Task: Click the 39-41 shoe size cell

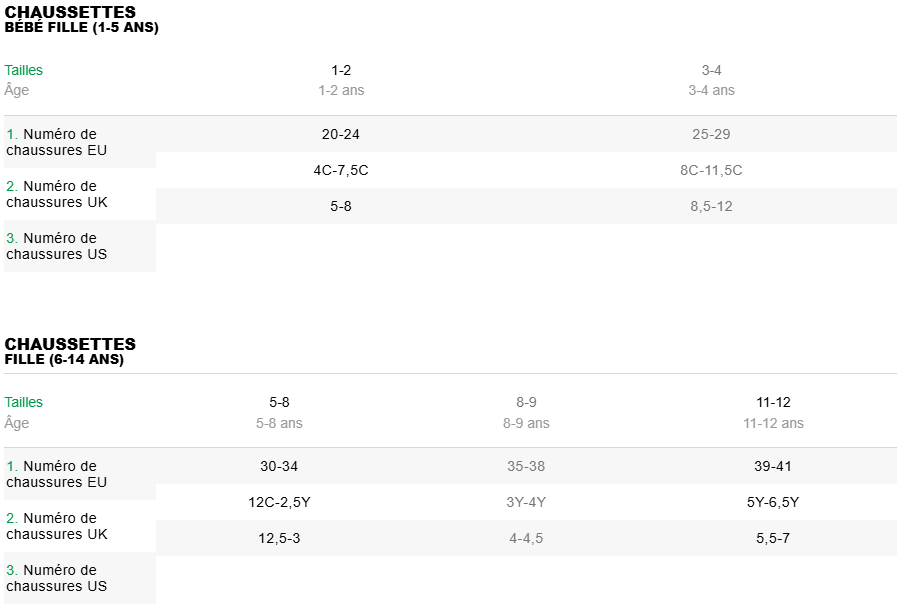Action: [773, 466]
